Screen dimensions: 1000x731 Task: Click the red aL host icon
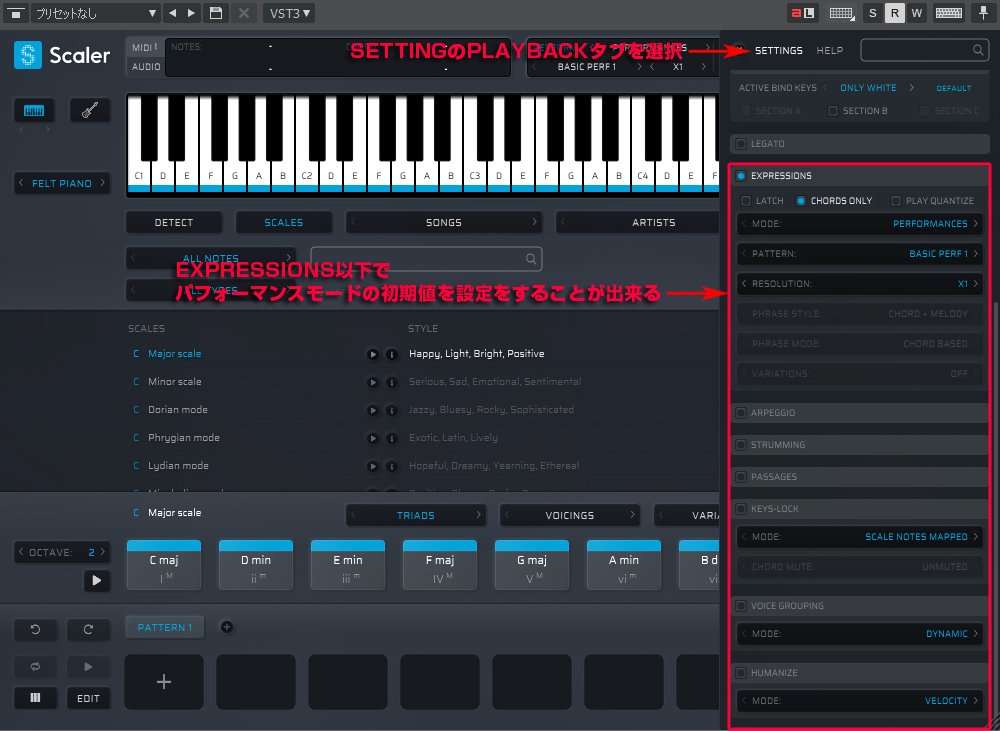803,13
